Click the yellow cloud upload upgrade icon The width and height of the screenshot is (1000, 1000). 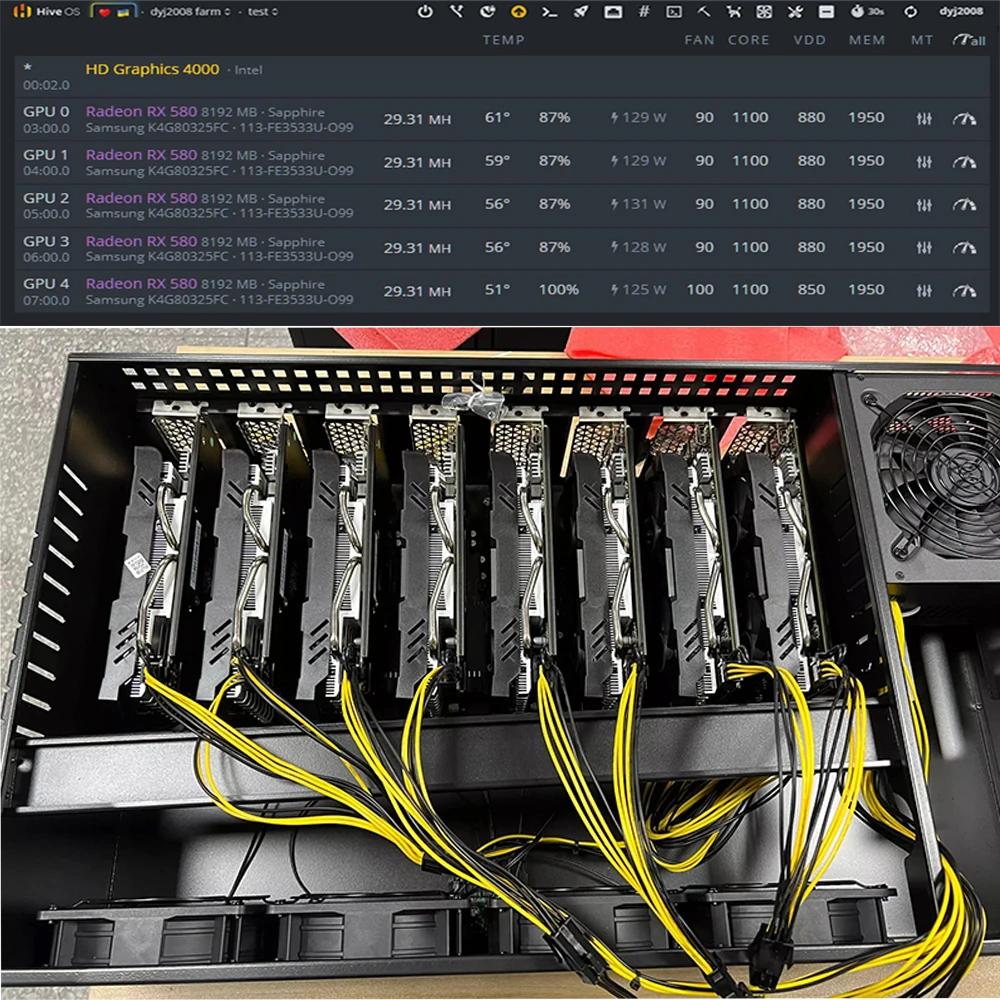point(519,11)
